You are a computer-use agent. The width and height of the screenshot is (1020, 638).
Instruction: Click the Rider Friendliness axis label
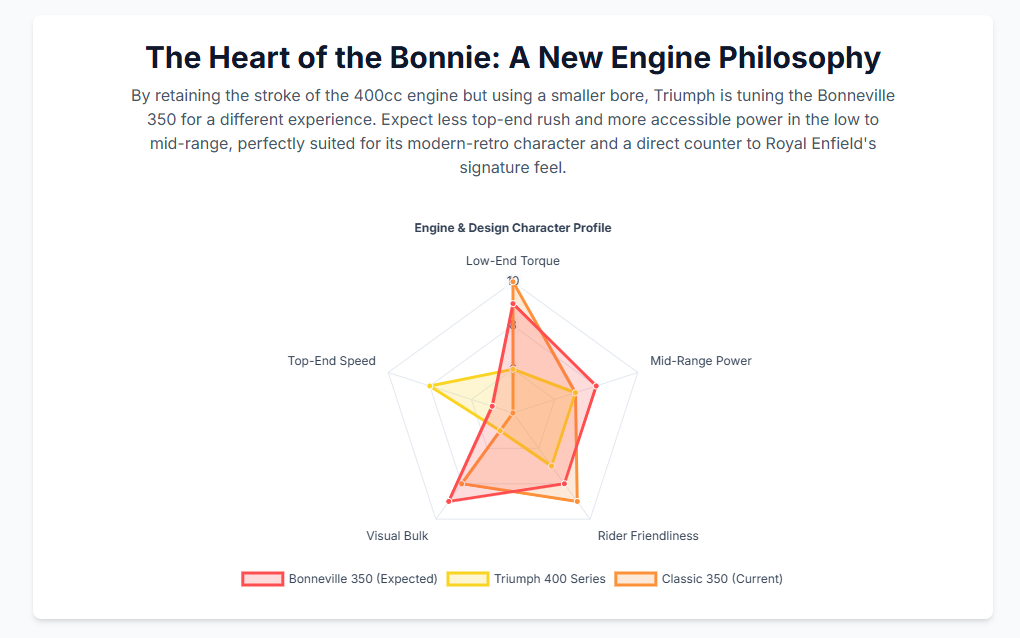(x=648, y=536)
